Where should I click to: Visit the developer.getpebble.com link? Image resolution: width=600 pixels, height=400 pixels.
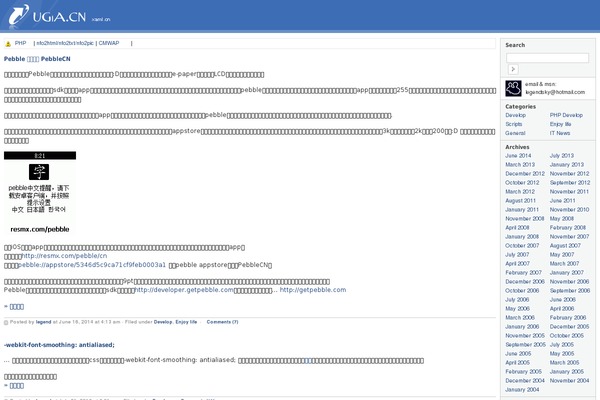184,290
